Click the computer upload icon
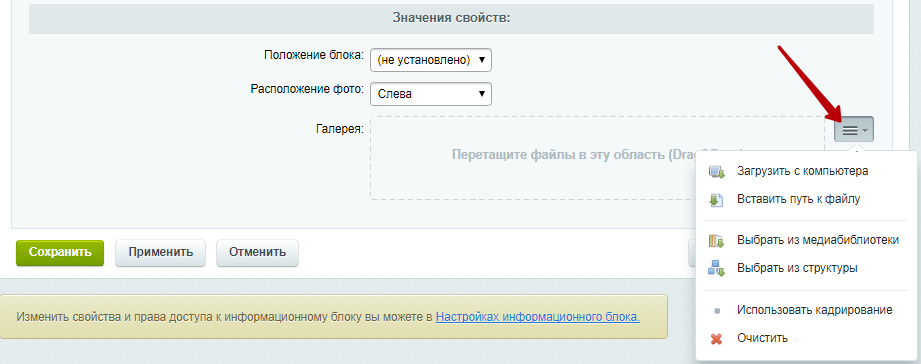This screenshot has width=921, height=364. click(717, 172)
